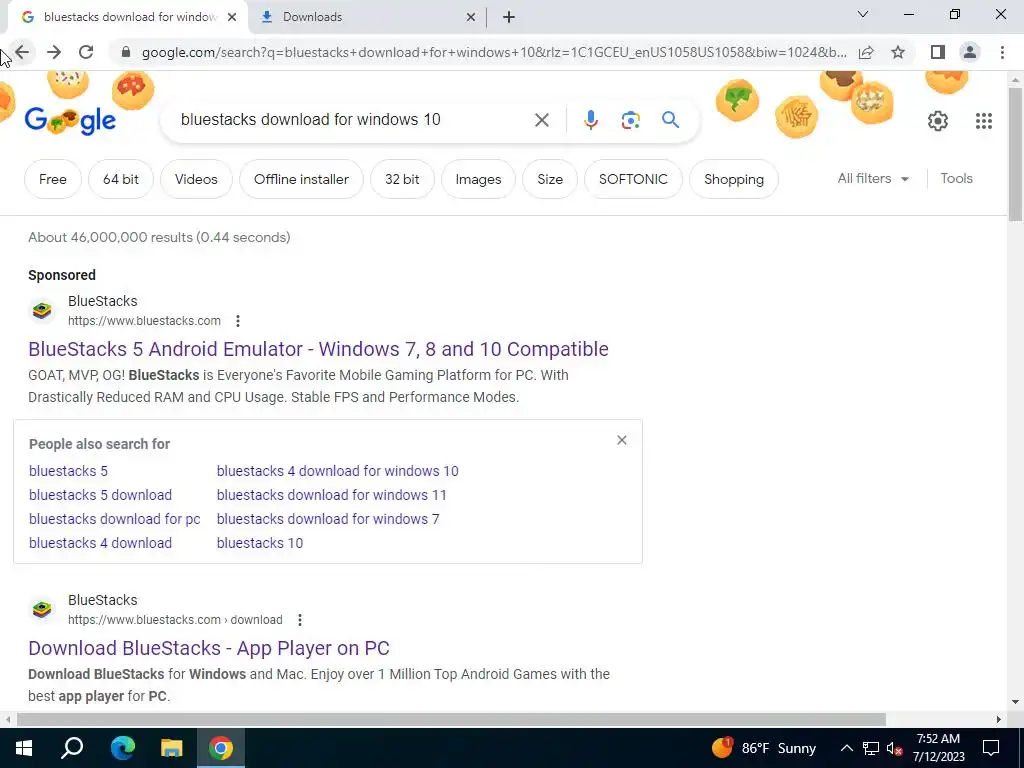
Task: Click the Chrome taskbar icon
Action: (x=221, y=748)
